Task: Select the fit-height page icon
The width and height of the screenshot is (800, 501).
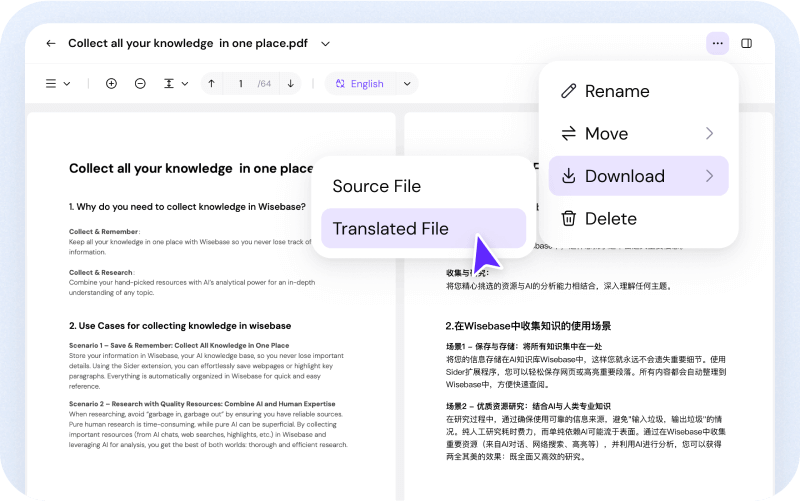Action: 169,84
